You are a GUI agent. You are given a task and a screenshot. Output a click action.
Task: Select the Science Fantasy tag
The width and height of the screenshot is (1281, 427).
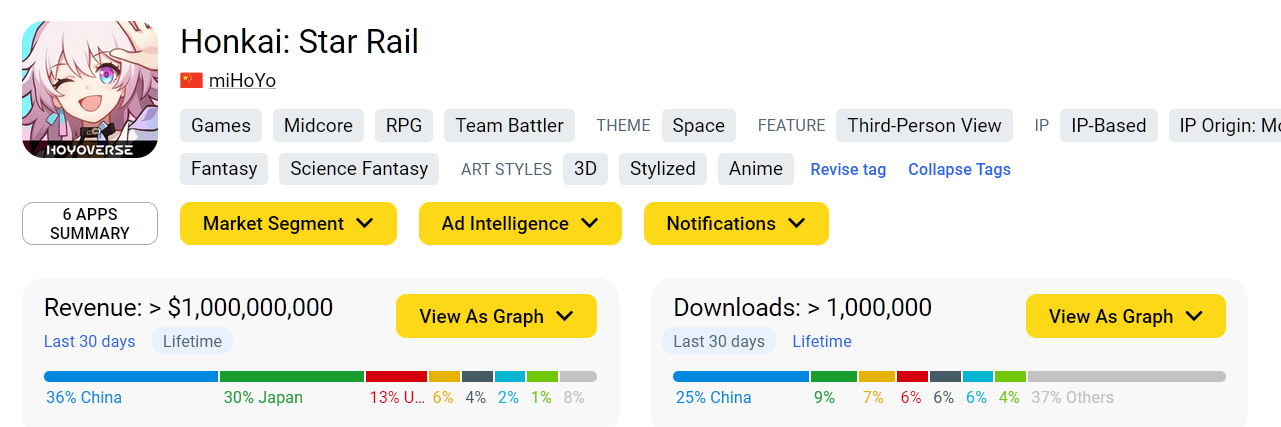click(359, 168)
